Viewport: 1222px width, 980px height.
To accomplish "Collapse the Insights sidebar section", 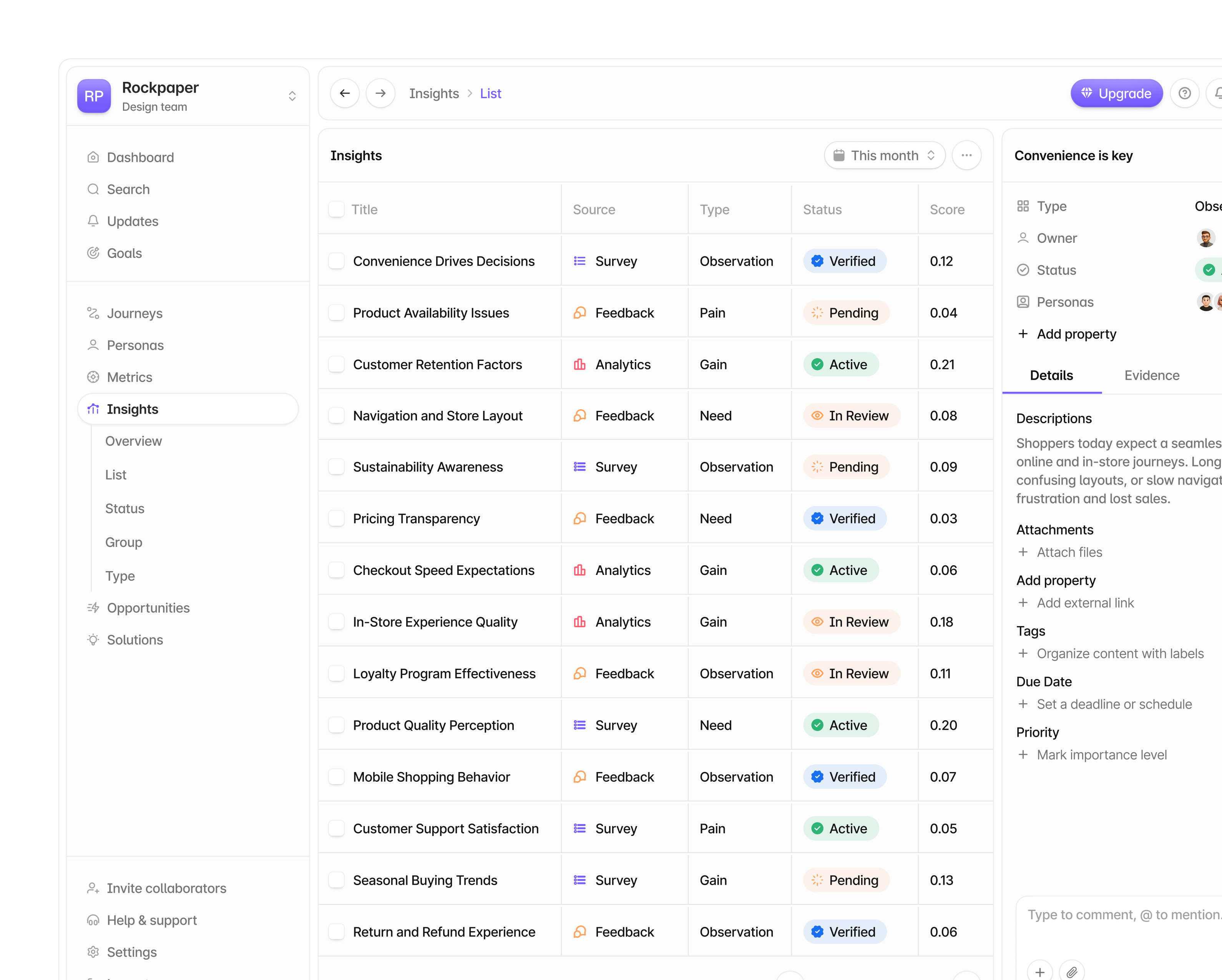I will click(x=188, y=409).
